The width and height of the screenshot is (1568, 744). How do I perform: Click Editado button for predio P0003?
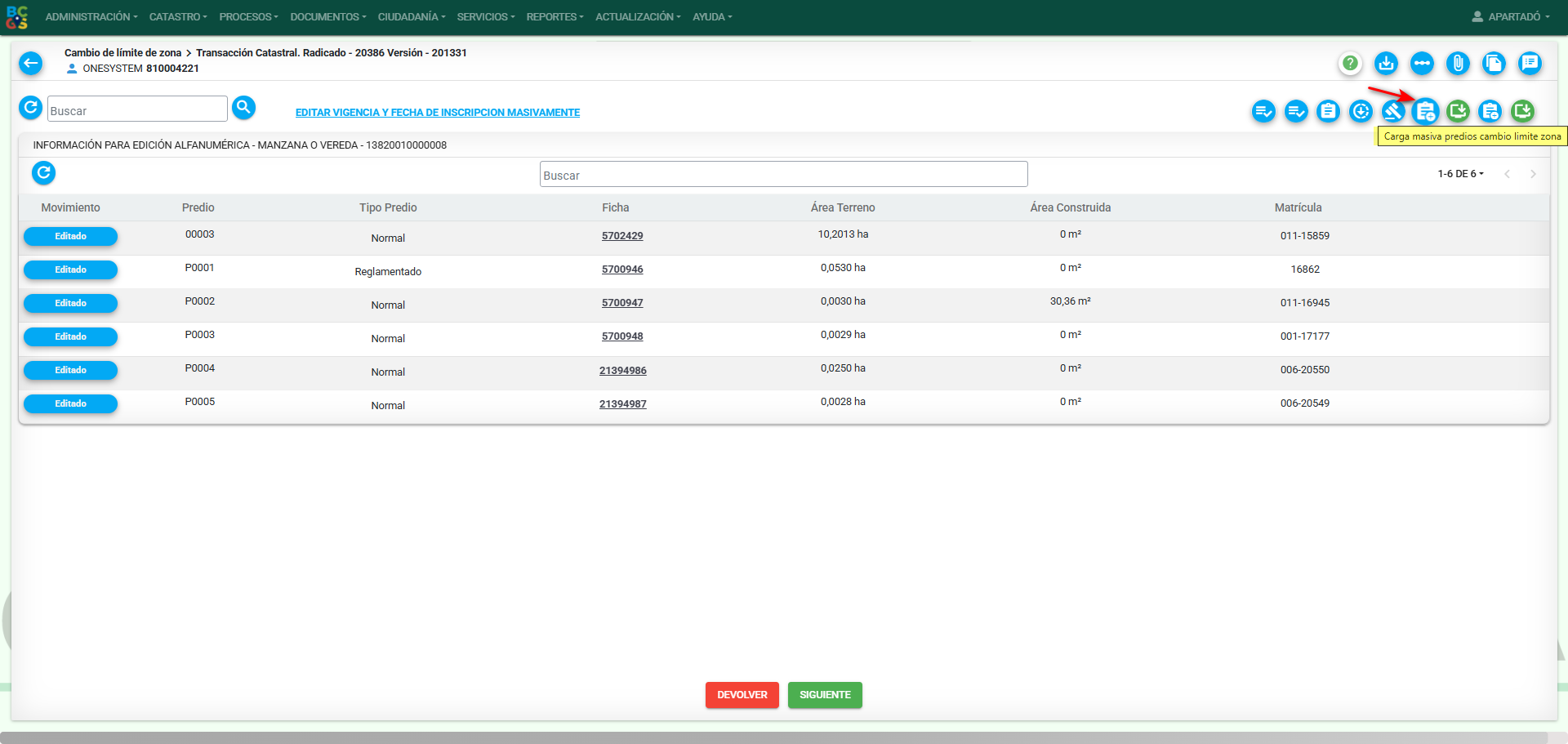click(70, 336)
